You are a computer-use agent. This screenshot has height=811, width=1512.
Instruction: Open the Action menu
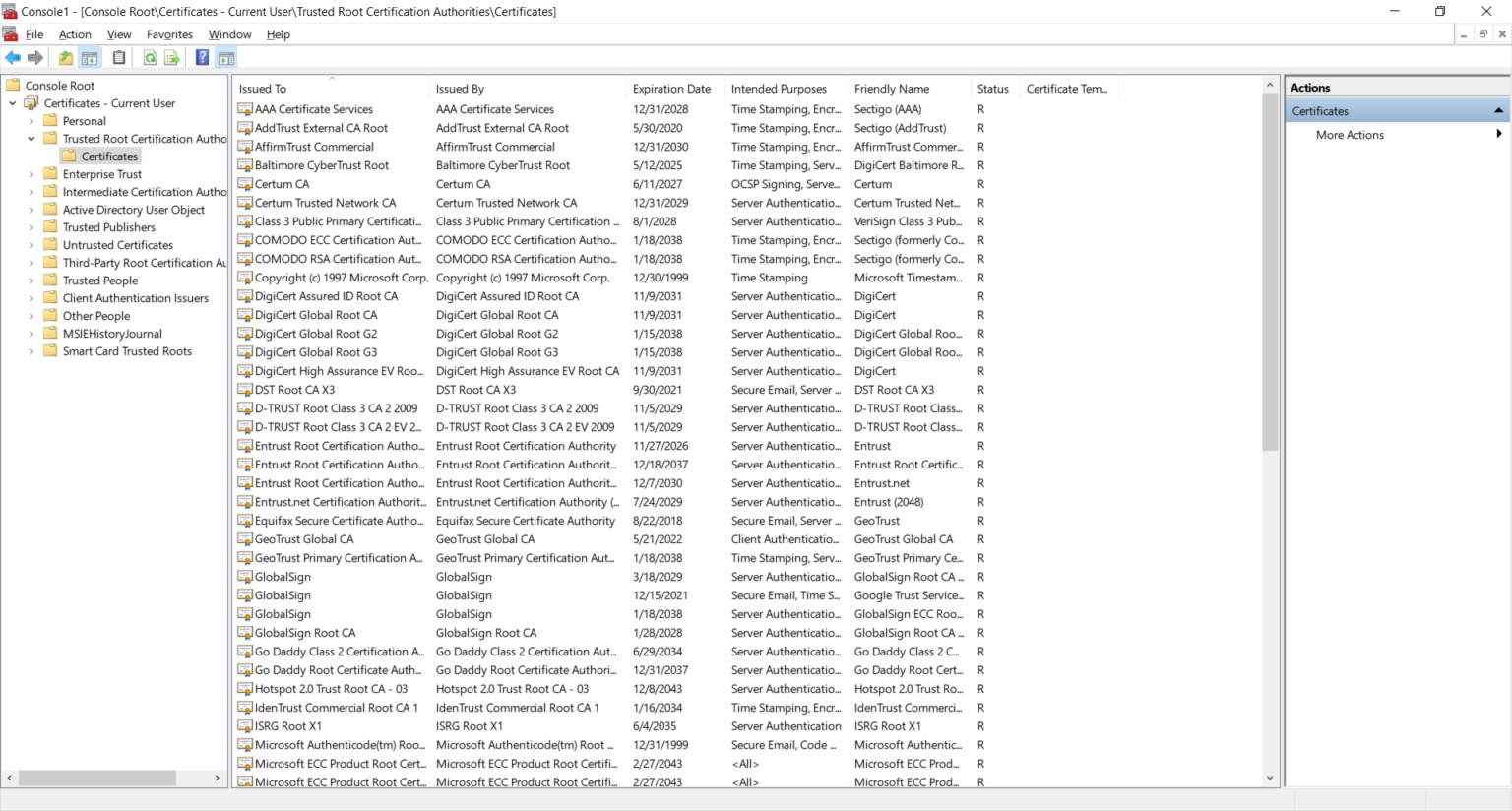click(75, 34)
